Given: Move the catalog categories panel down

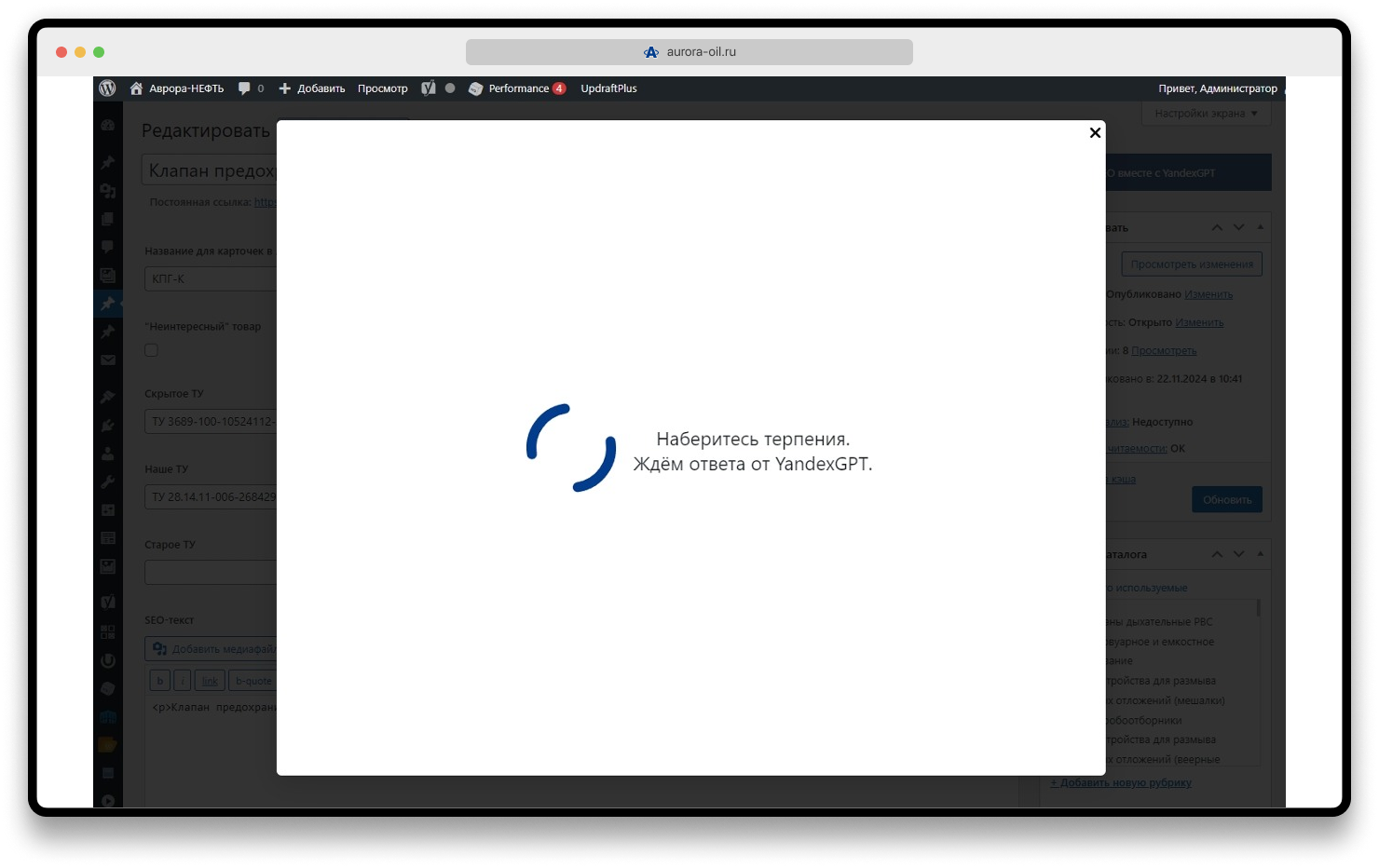Looking at the screenshot, I should point(1238,554).
